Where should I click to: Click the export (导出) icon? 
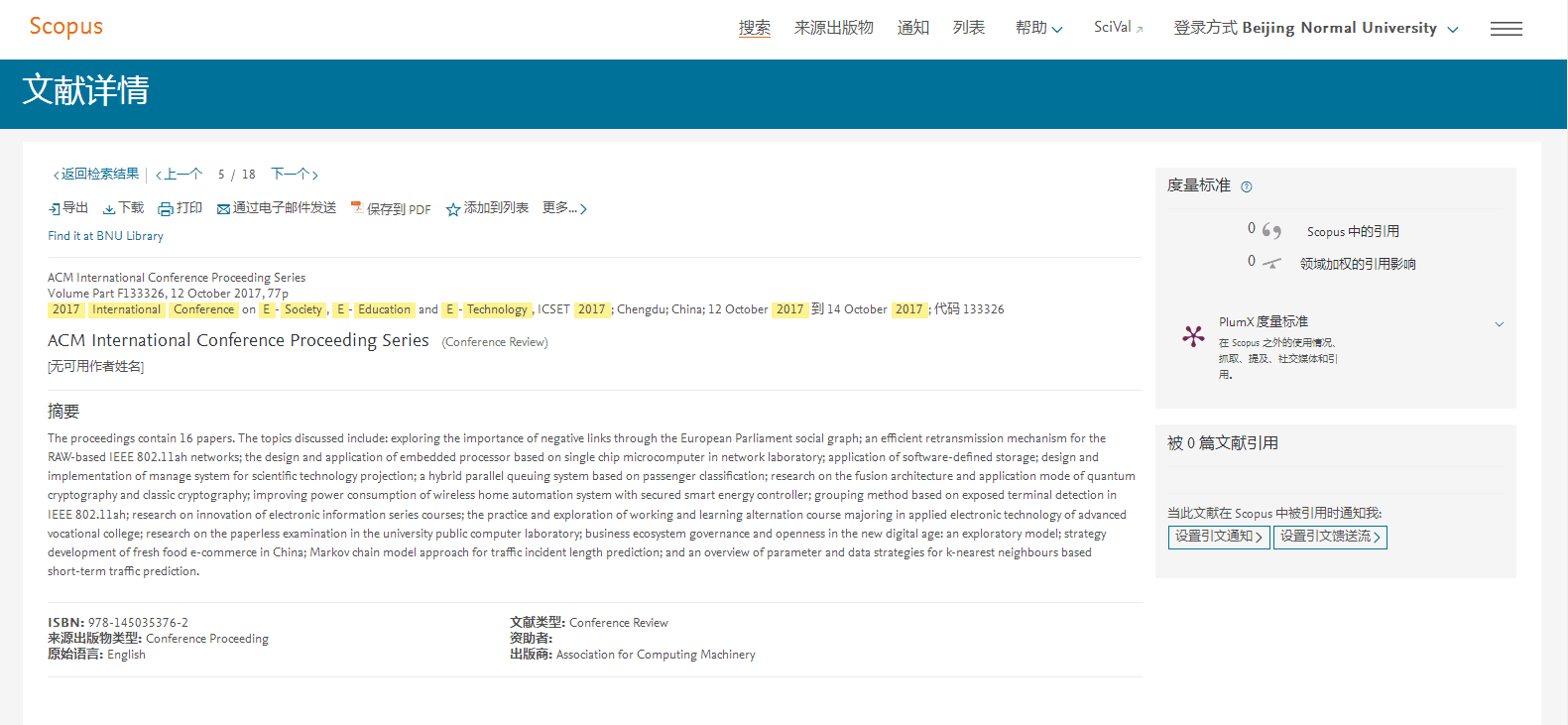[x=55, y=209]
